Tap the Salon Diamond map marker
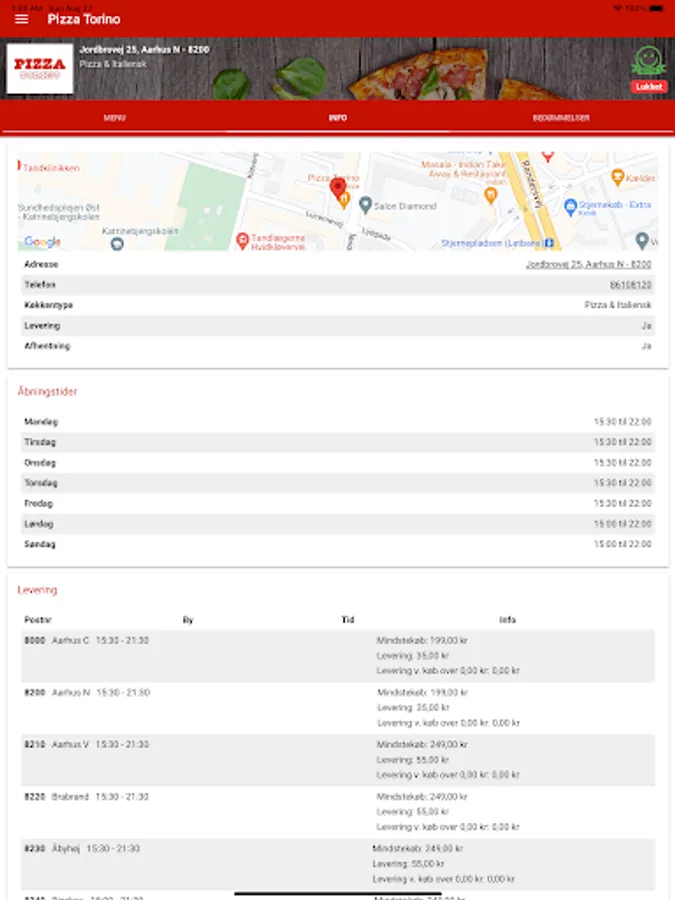Screen dimensions: 675x900 coord(366,205)
